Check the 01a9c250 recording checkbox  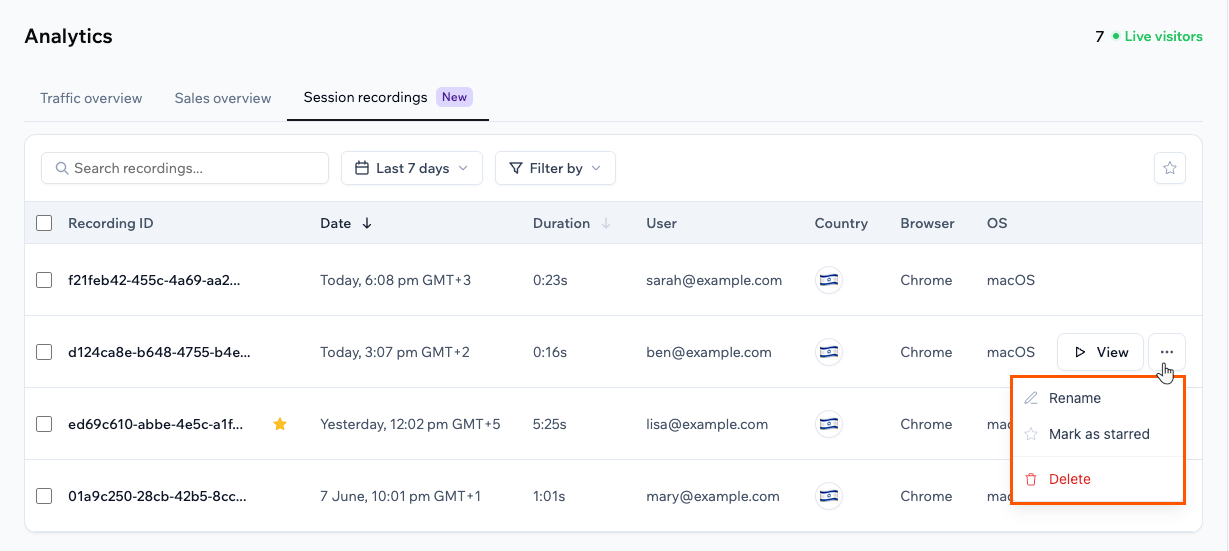coord(44,496)
